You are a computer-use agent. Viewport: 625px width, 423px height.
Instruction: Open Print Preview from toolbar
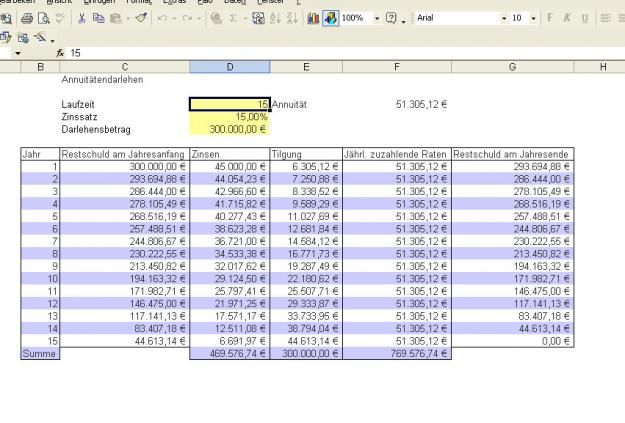pos(43,18)
